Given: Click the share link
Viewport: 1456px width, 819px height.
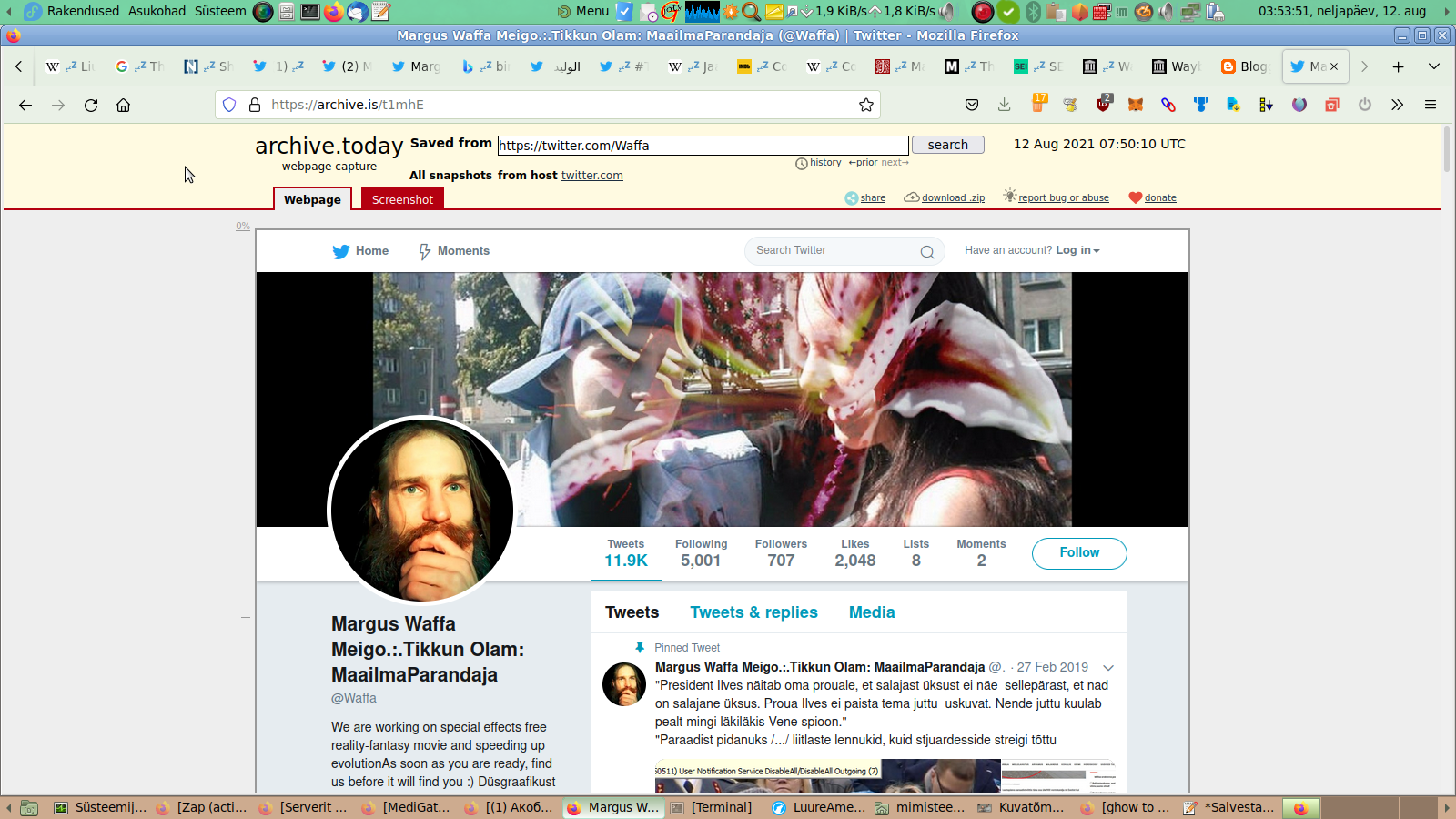Looking at the screenshot, I should point(873,197).
